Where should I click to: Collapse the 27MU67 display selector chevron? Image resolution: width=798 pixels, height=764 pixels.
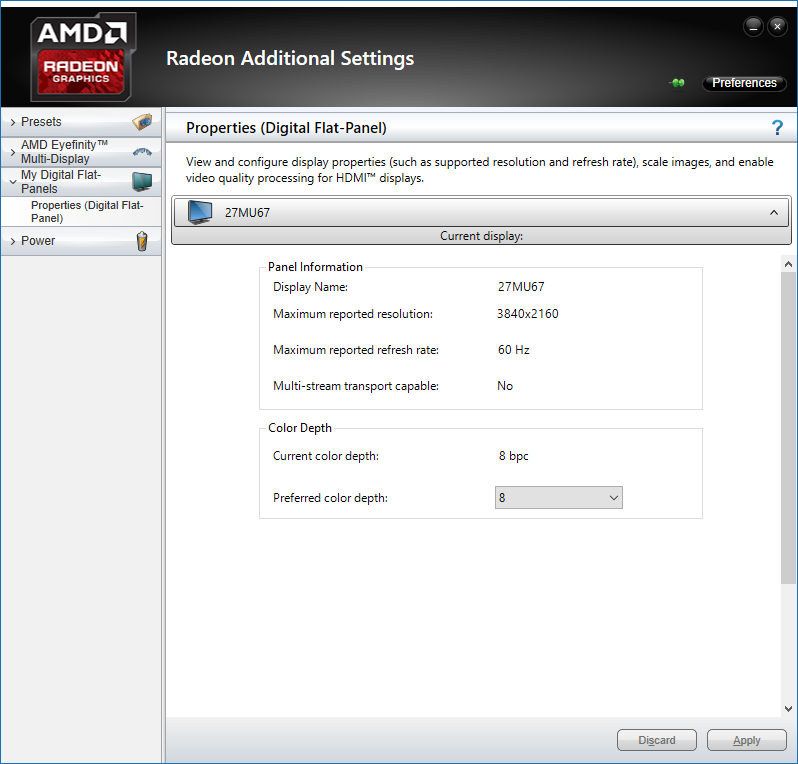(x=774, y=212)
